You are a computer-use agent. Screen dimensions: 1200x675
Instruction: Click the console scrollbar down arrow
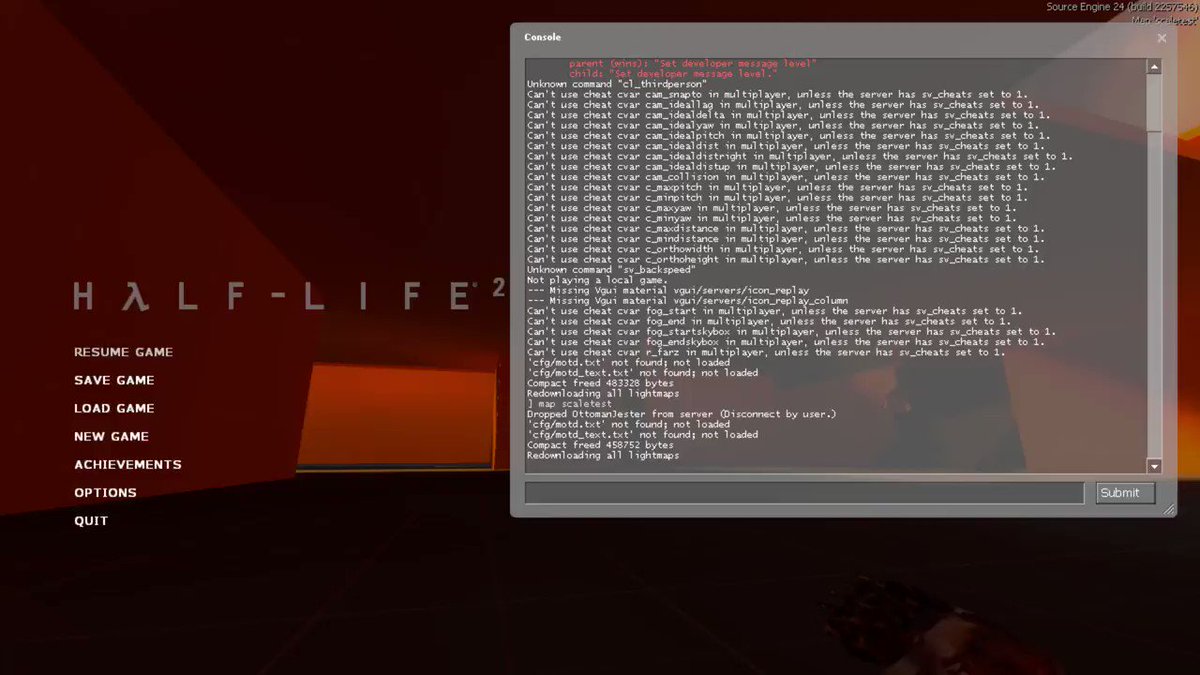pos(1154,466)
